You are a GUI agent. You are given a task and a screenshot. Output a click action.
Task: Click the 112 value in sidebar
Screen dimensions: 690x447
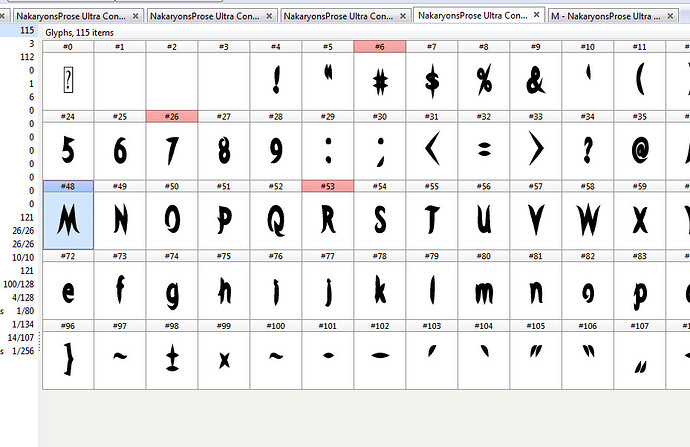point(27,57)
